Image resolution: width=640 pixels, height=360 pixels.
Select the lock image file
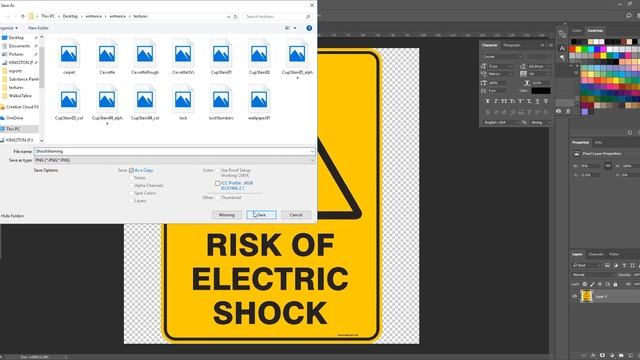coord(183,102)
